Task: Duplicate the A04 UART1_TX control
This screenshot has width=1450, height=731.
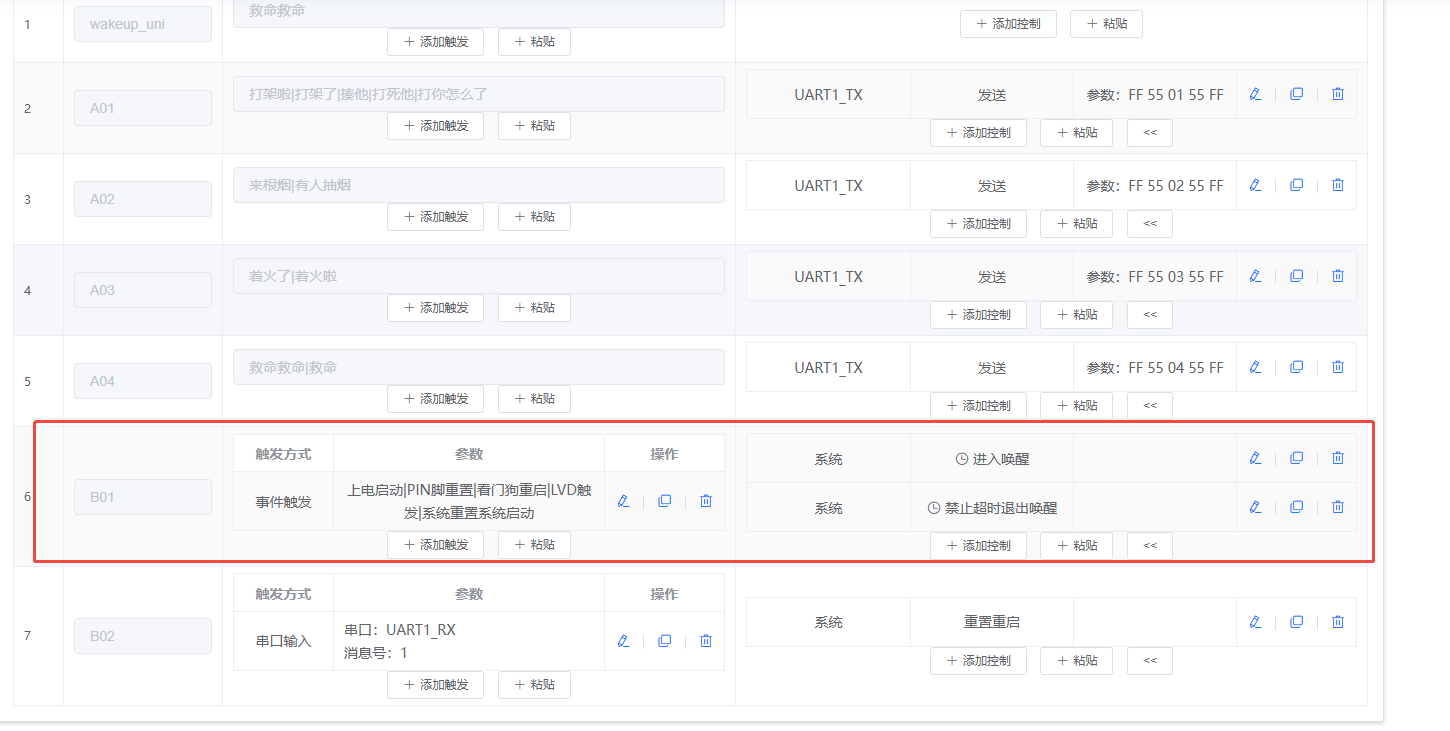Action: (1296, 366)
